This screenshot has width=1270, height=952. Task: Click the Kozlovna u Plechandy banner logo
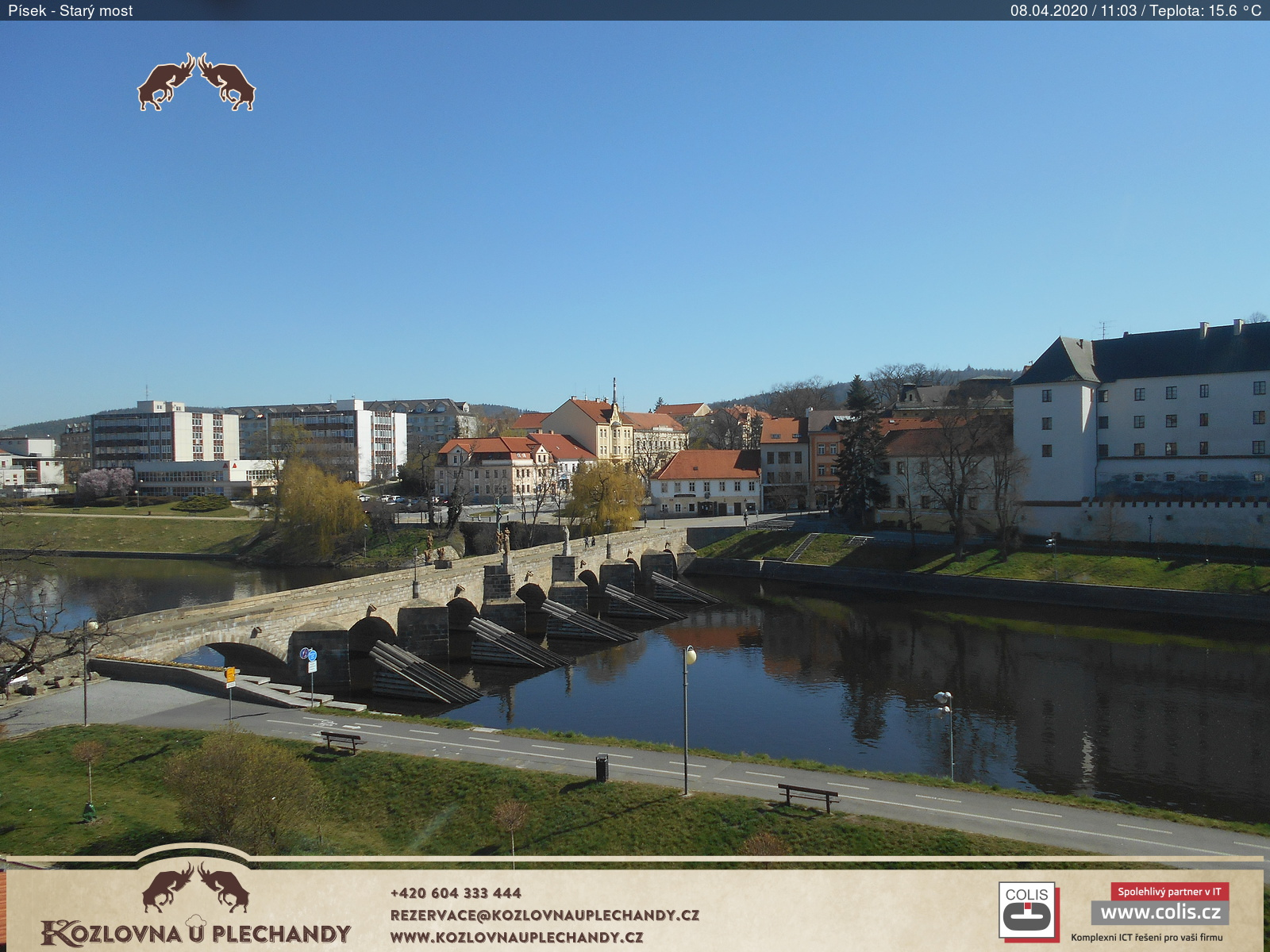pos(196,904)
